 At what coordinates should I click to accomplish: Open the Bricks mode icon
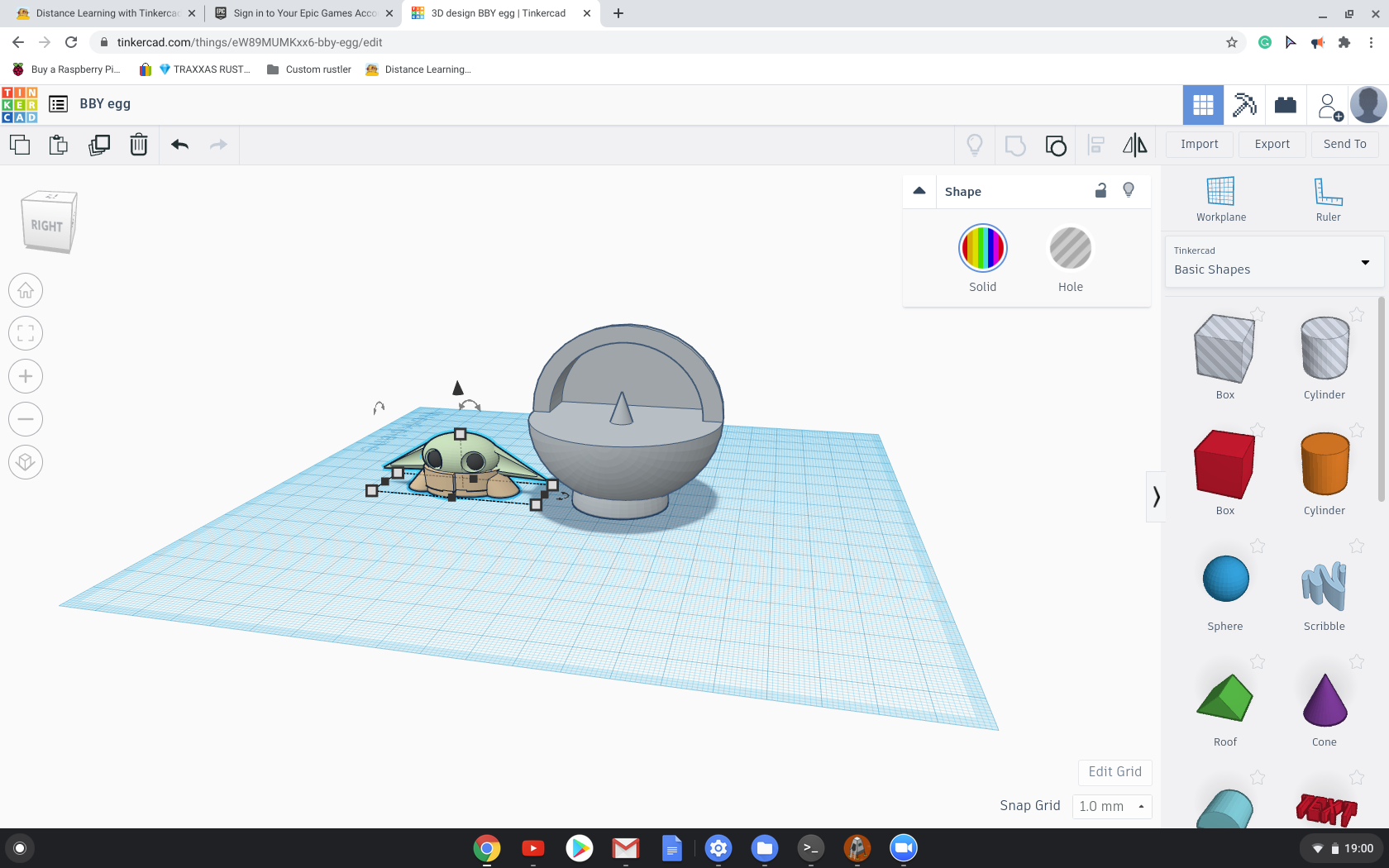coord(1286,105)
